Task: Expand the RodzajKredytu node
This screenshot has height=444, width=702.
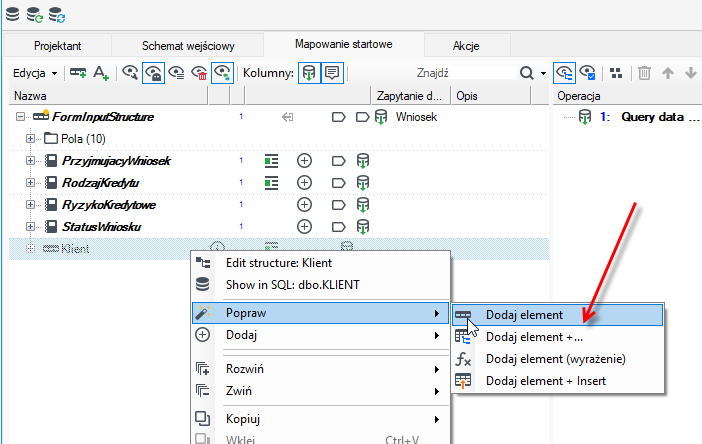Action: pos(30,183)
